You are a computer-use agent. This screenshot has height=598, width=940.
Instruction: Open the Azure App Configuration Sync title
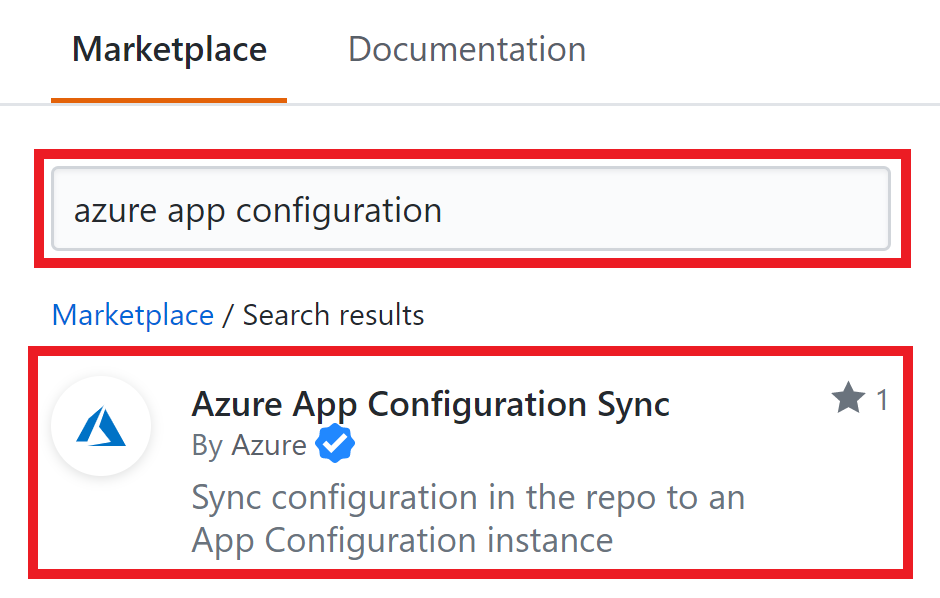[430, 404]
